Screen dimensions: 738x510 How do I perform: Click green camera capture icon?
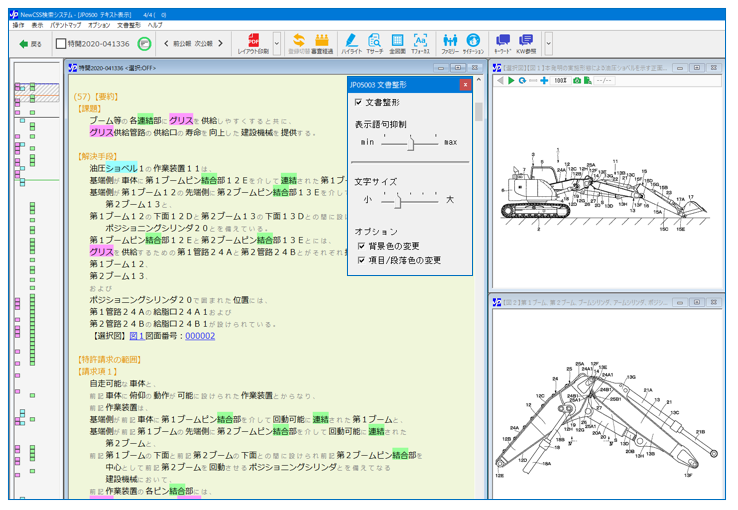[x=577, y=81]
